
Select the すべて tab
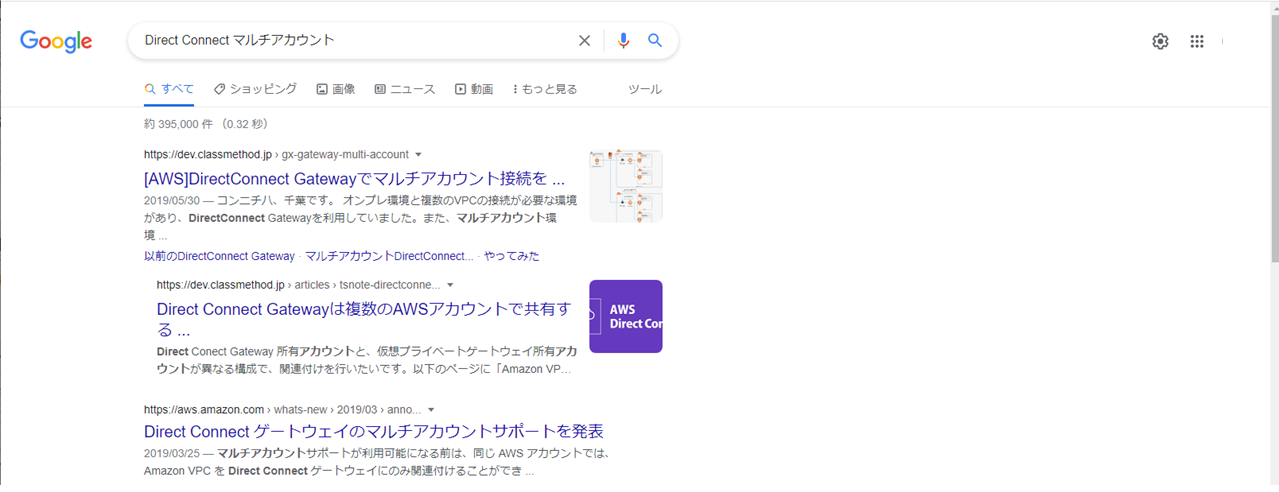tap(169, 89)
